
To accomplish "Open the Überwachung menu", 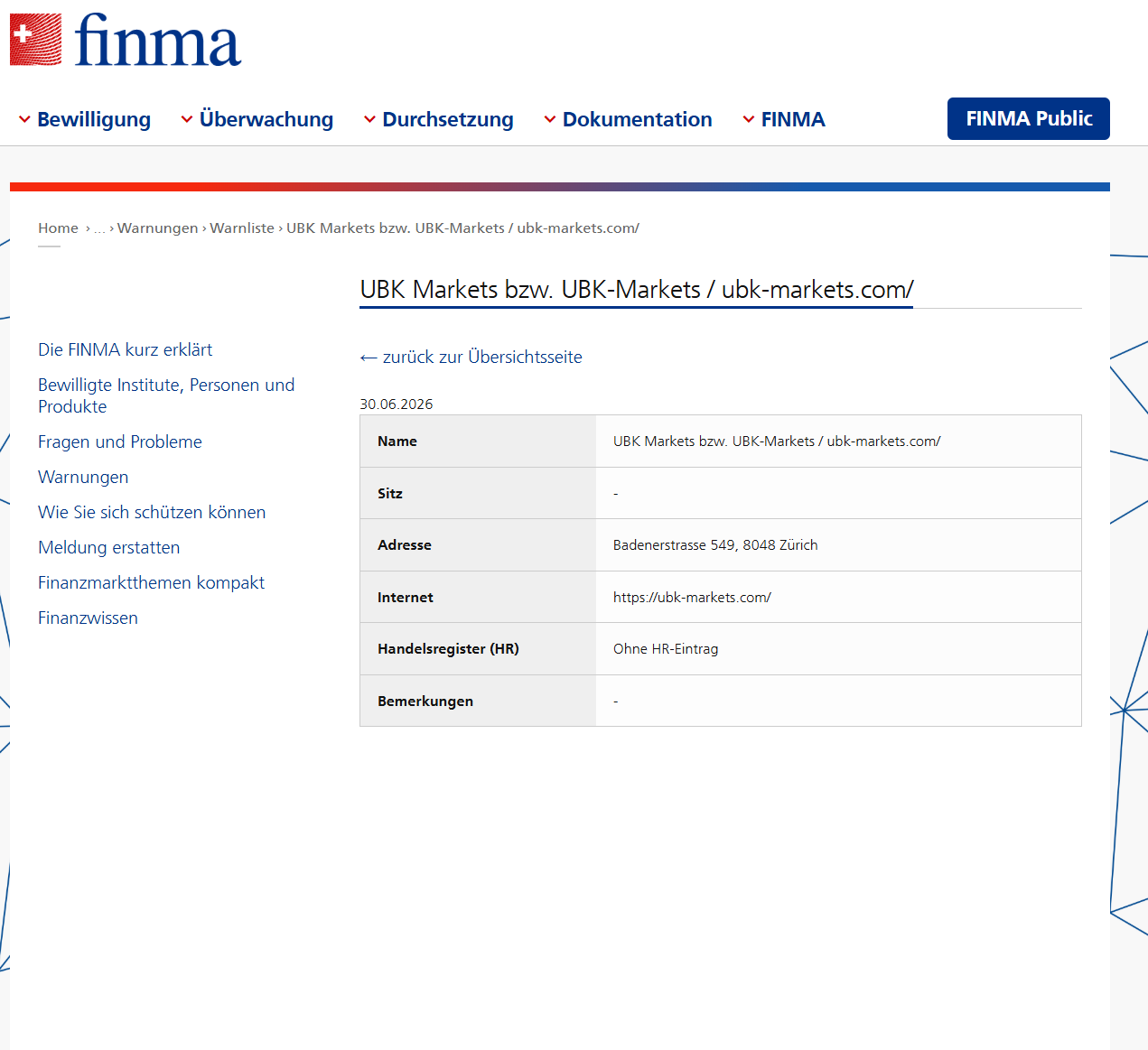I will pyautogui.click(x=257, y=119).
